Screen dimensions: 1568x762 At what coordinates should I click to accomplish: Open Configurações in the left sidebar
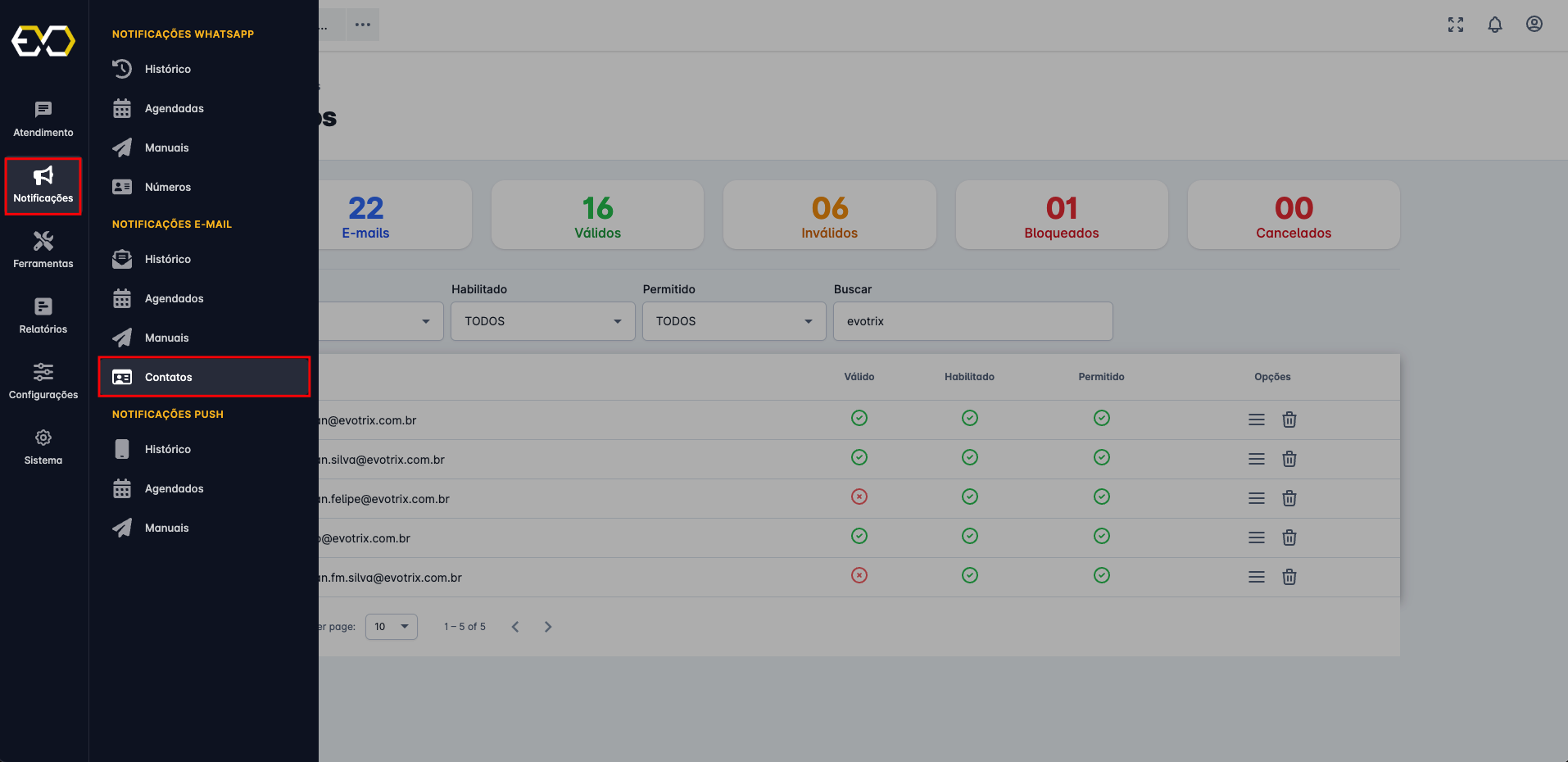tap(43, 381)
